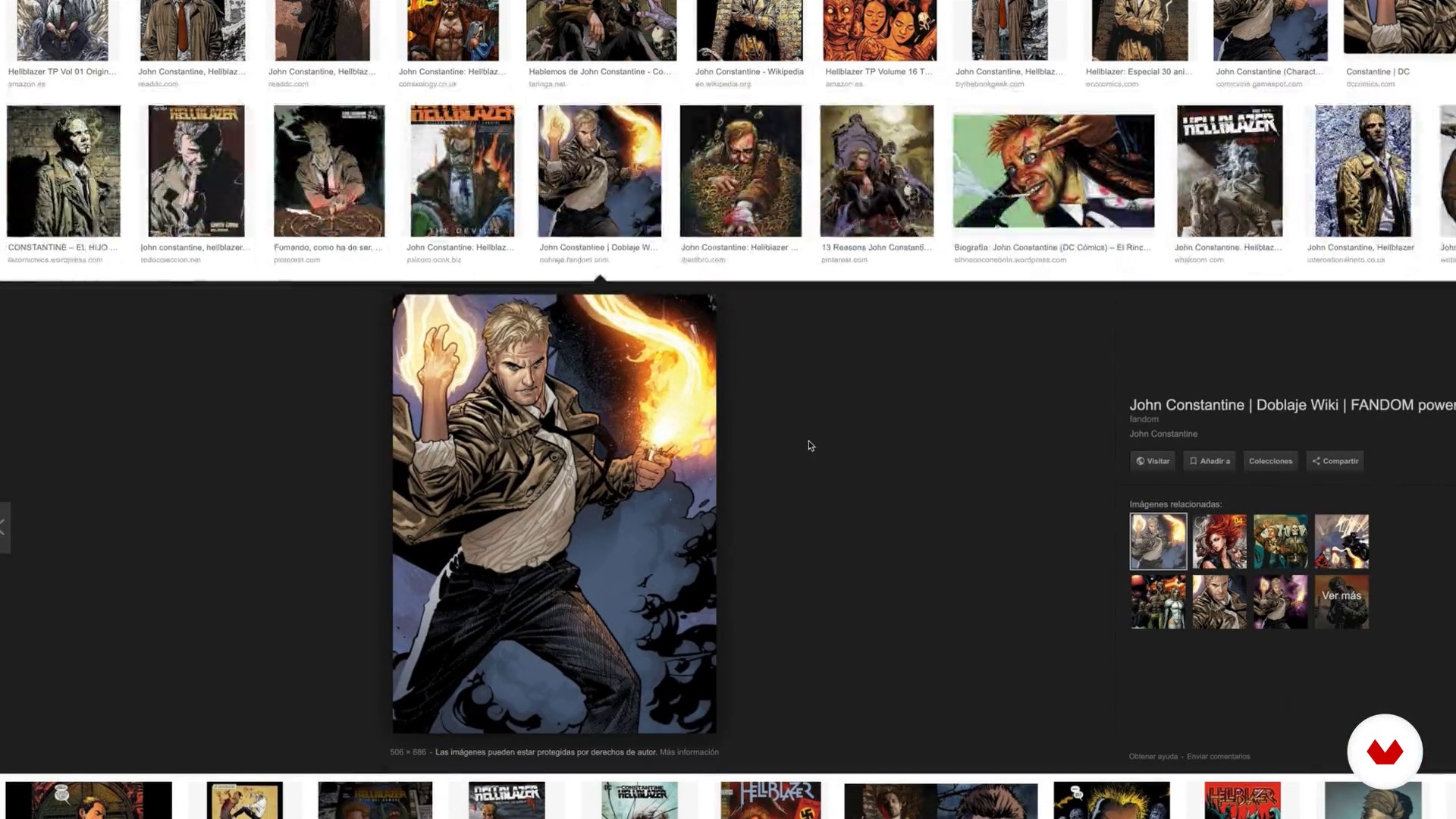The width and height of the screenshot is (1456, 819).
Task: Click the 'fandom' source text in preview panel
Action: (1144, 419)
